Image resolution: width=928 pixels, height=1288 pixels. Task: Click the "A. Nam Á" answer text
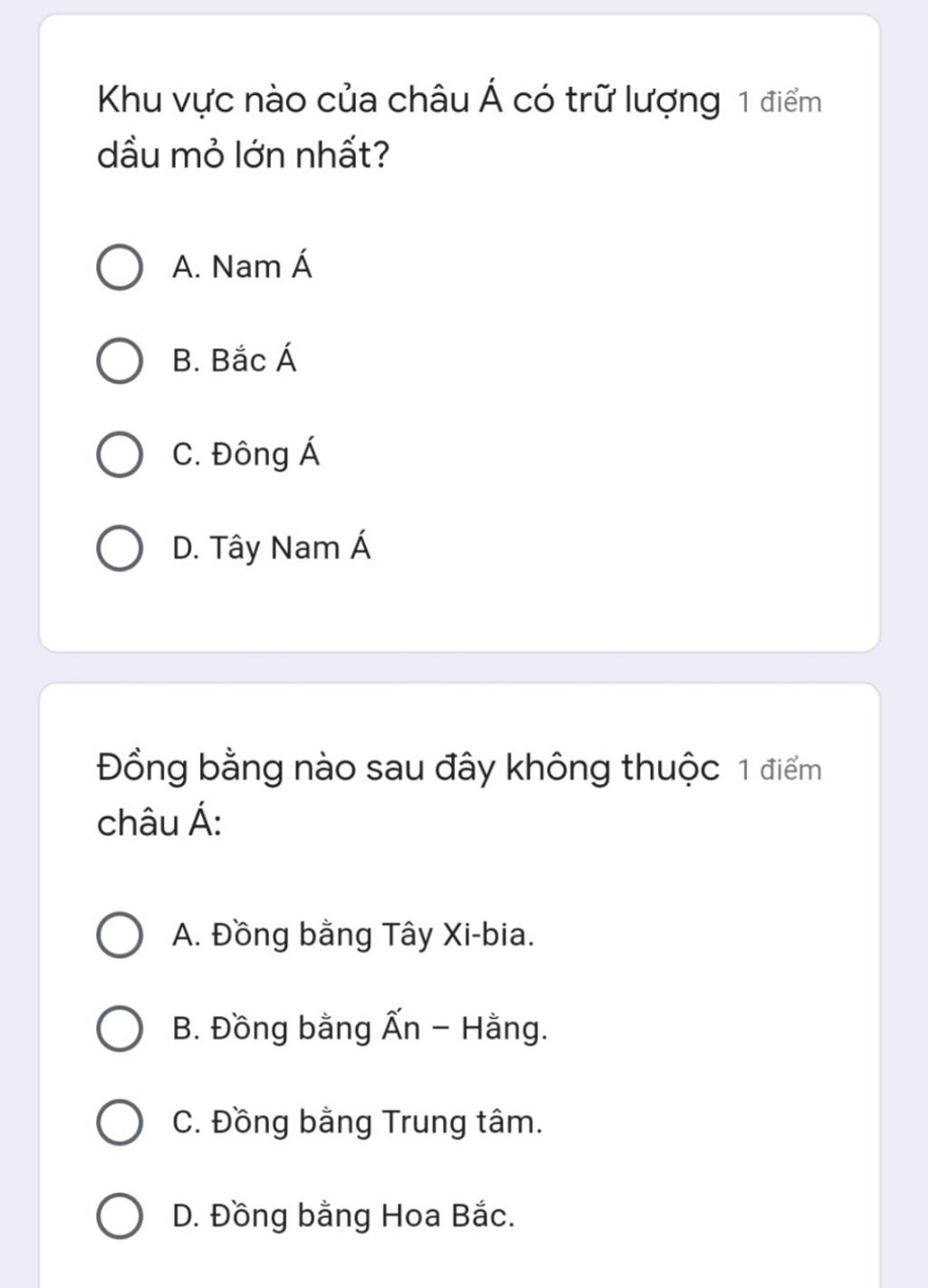(242, 267)
